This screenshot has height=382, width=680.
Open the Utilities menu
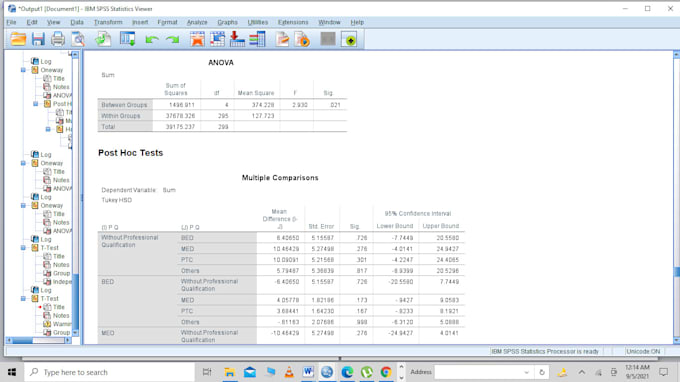pyautogui.click(x=258, y=22)
